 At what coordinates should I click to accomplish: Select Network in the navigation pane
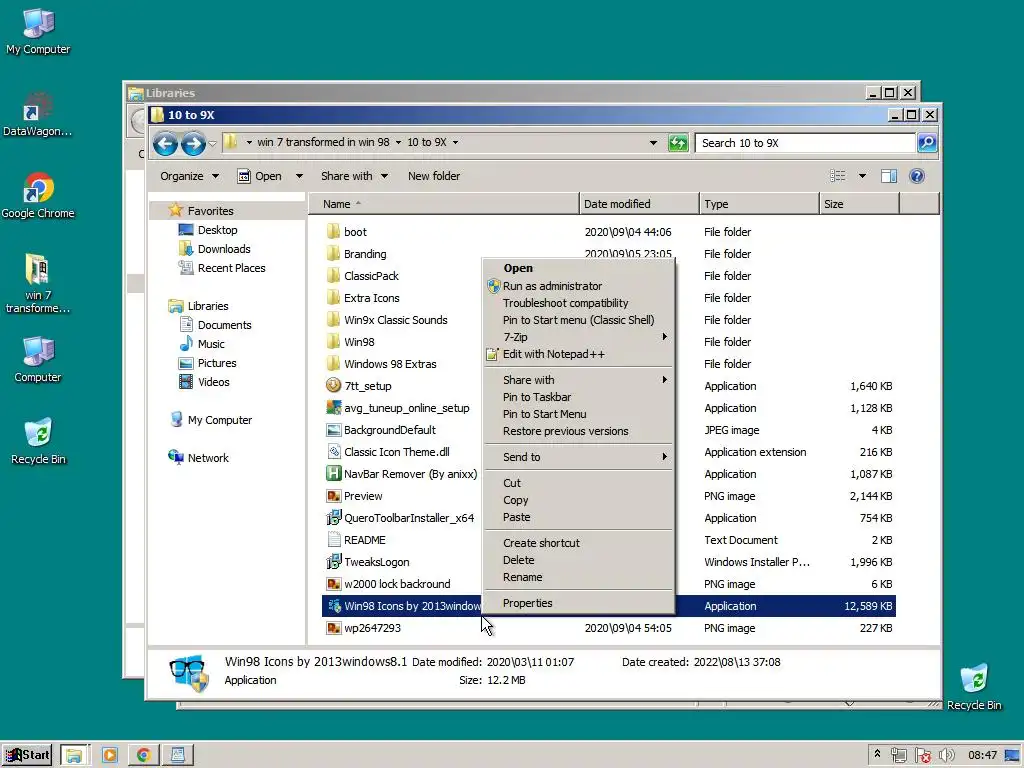click(x=208, y=458)
